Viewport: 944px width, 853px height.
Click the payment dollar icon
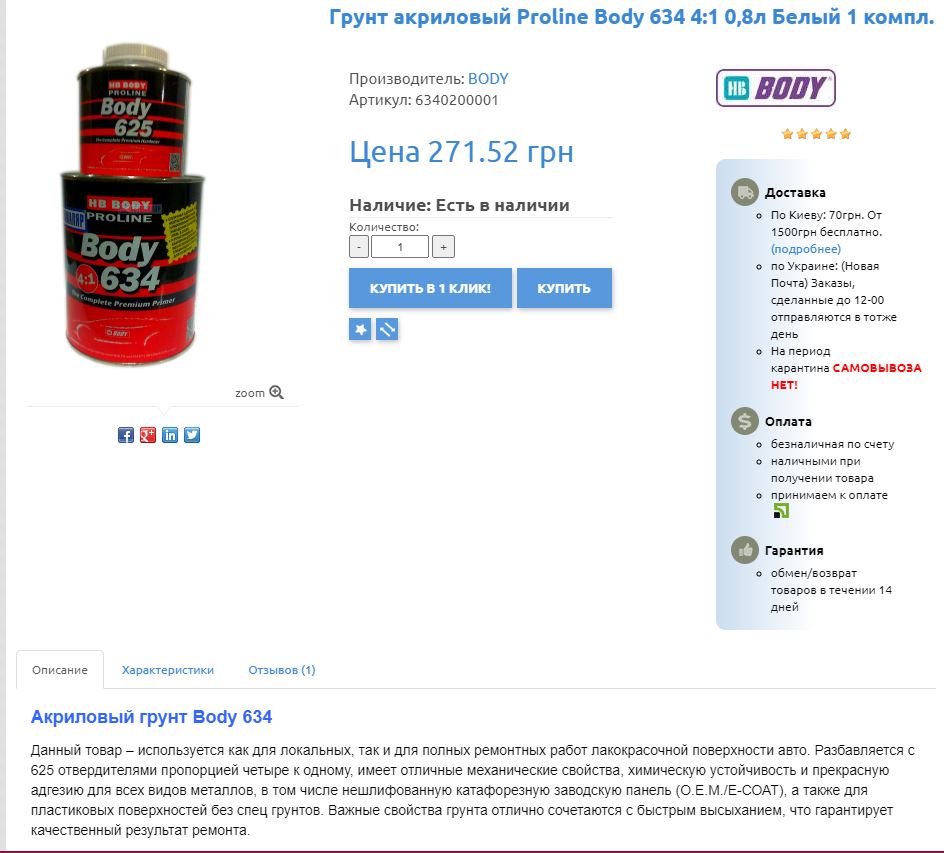(x=745, y=421)
